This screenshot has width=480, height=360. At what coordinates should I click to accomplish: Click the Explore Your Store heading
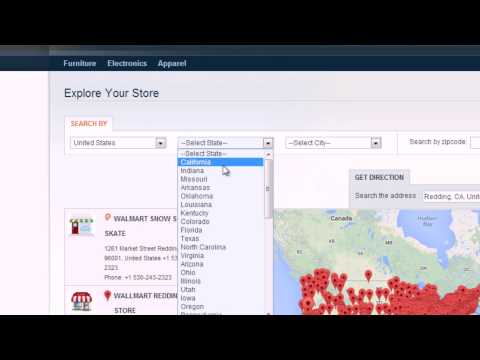(x=111, y=93)
